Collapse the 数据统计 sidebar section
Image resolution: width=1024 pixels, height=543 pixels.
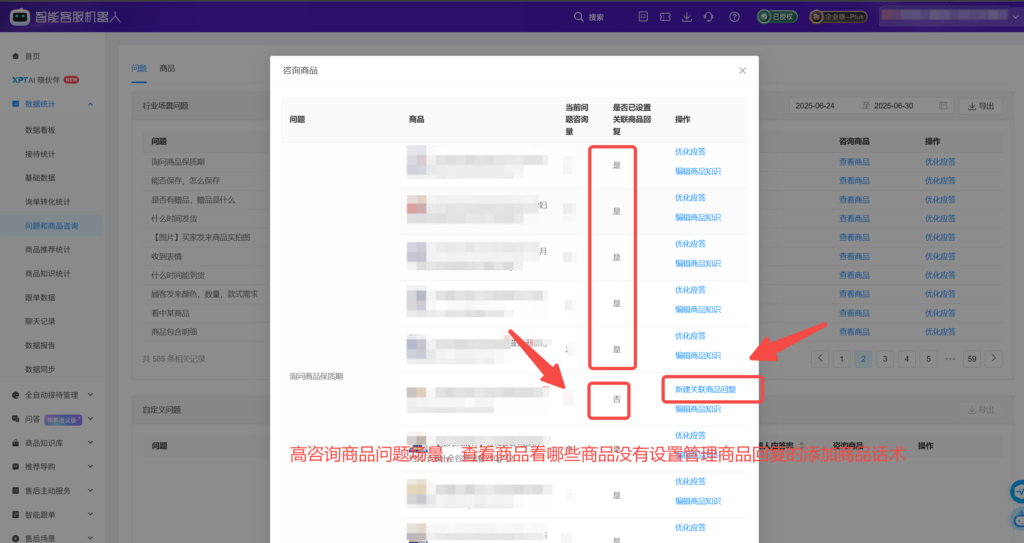click(90, 104)
